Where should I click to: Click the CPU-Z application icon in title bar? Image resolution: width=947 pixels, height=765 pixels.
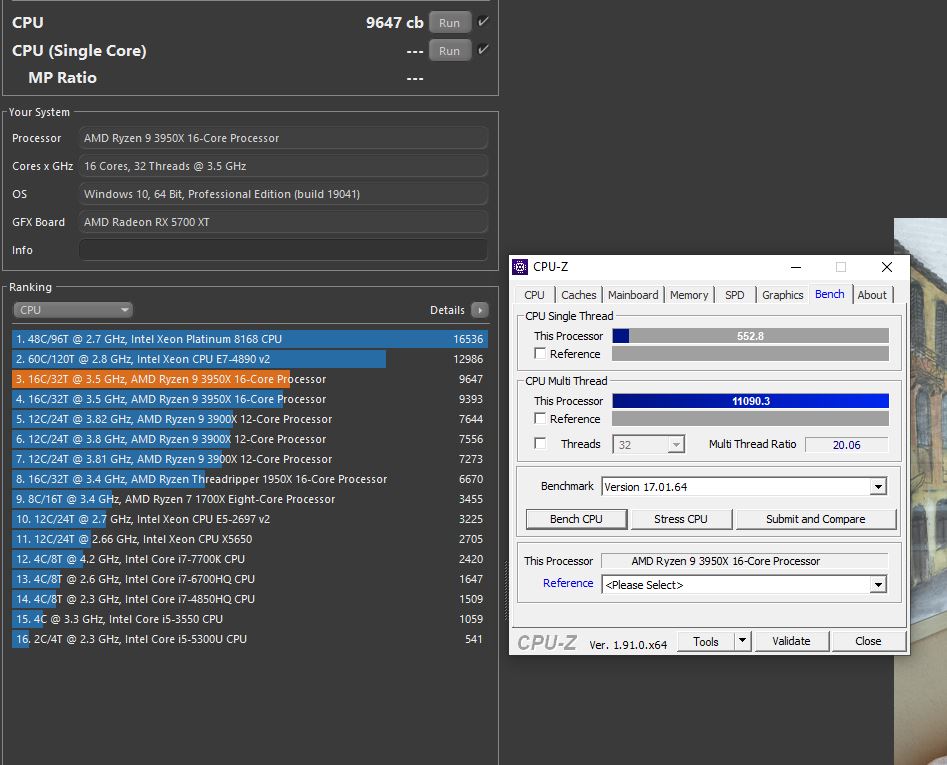point(520,267)
